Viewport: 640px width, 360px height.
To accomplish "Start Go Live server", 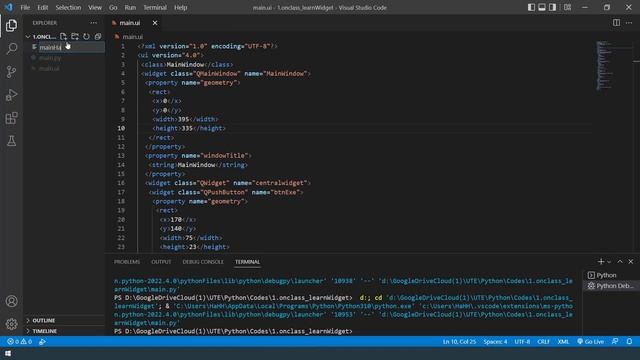I will click(590, 342).
